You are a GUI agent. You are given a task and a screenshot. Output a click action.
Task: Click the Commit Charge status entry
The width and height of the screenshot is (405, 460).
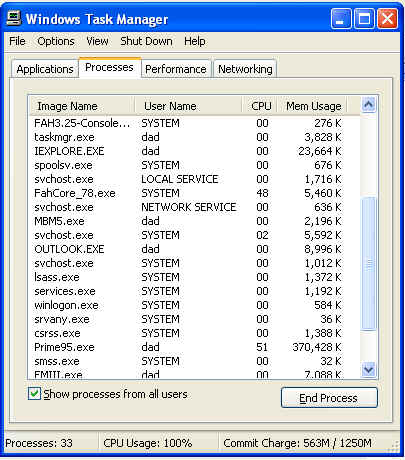(x=297, y=443)
